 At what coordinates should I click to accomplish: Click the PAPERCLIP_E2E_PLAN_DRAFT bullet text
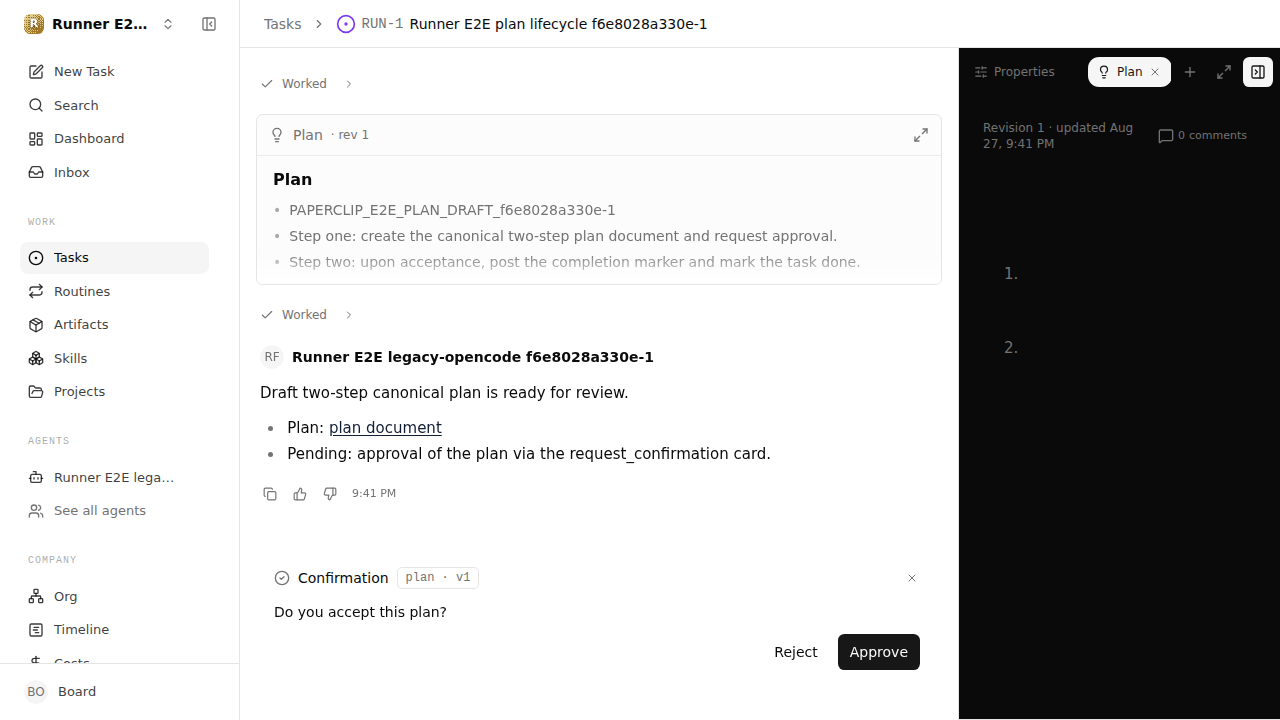(x=452, y=210)
